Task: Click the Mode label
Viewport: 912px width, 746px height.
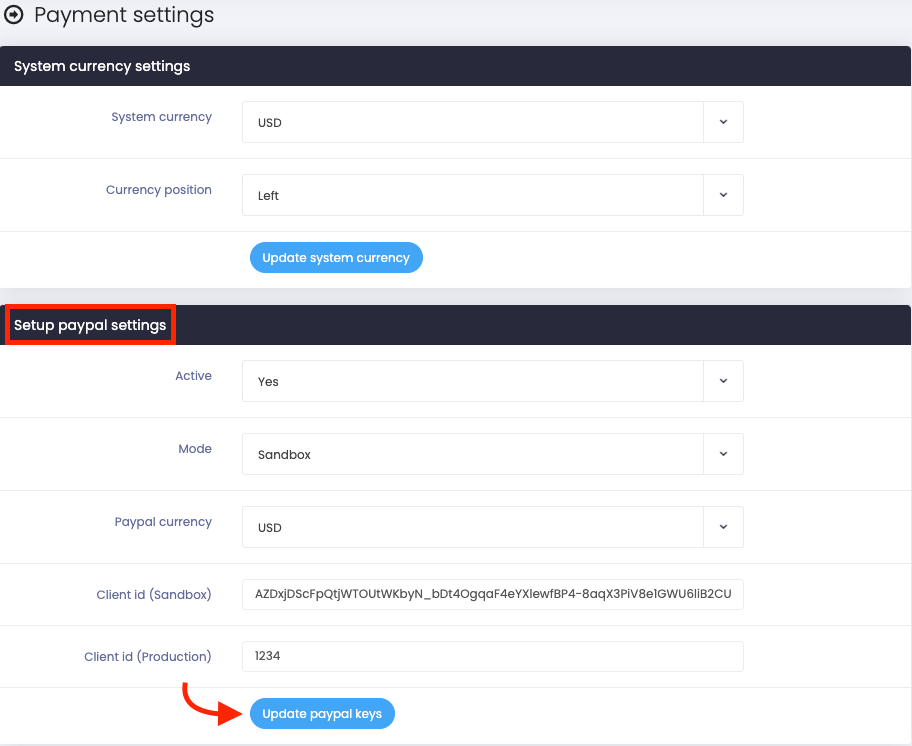Action: tap(195, 449)
